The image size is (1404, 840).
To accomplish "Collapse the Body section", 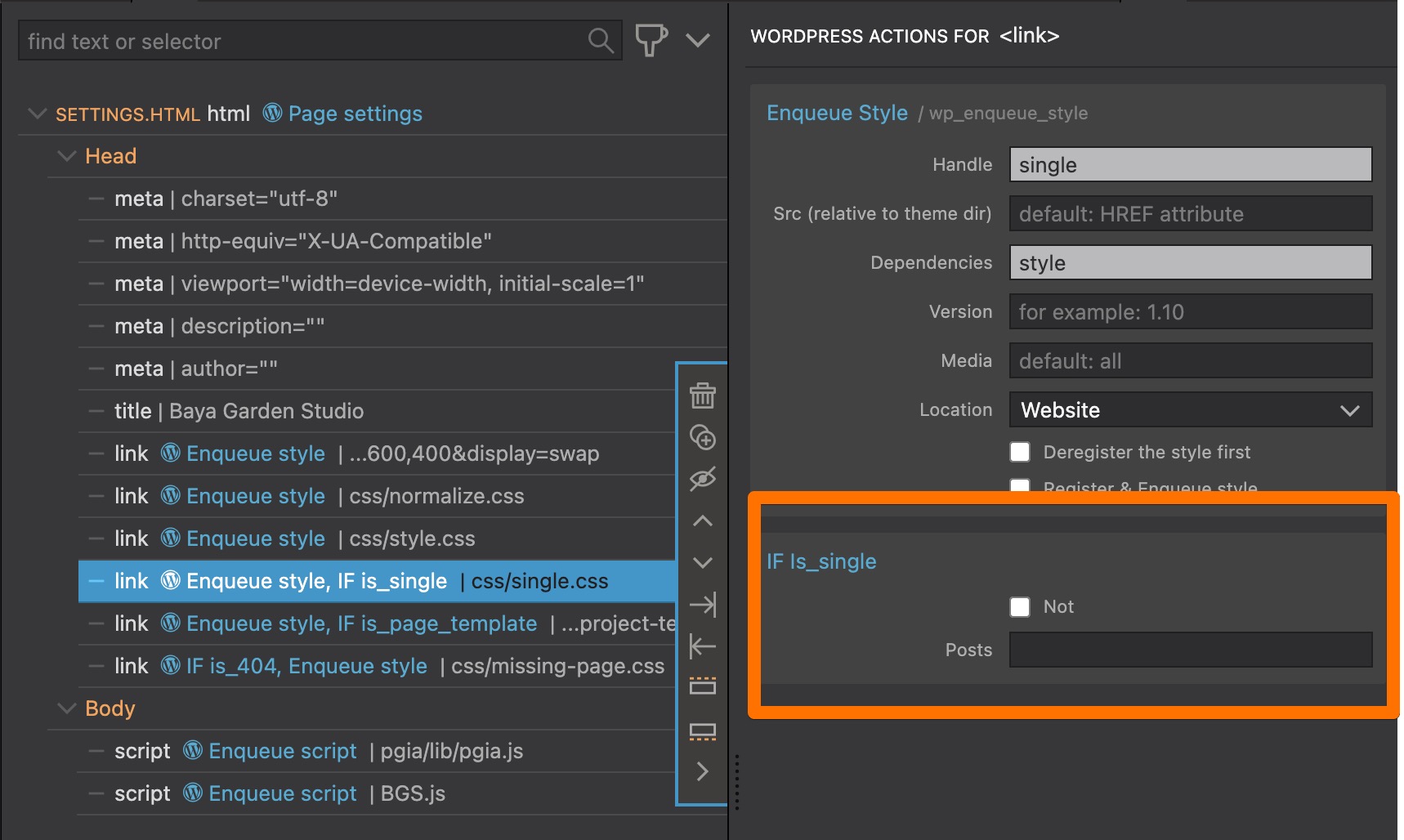I will tap(66, 708).
